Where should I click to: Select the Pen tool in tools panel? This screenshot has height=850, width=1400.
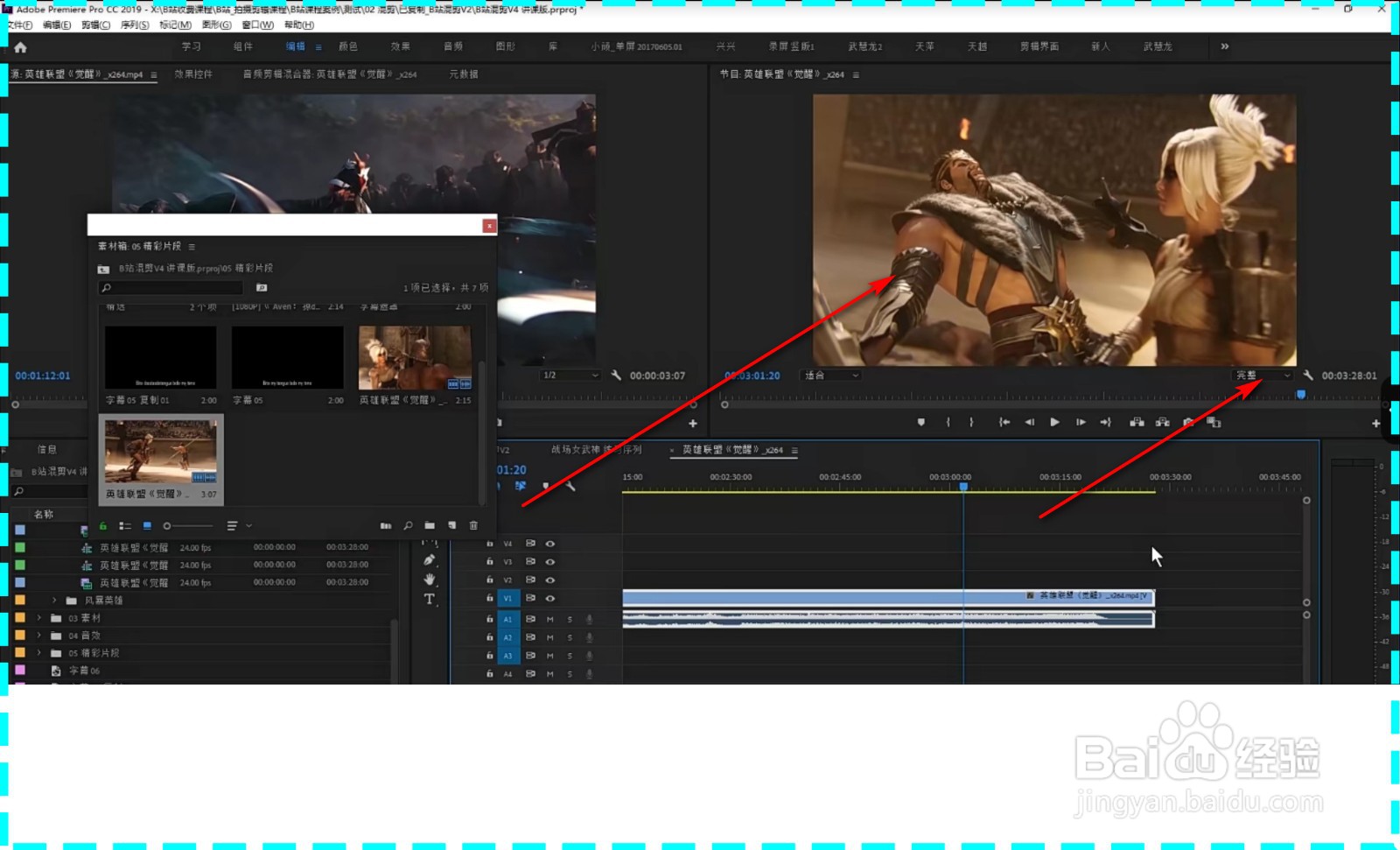point(429,560)
